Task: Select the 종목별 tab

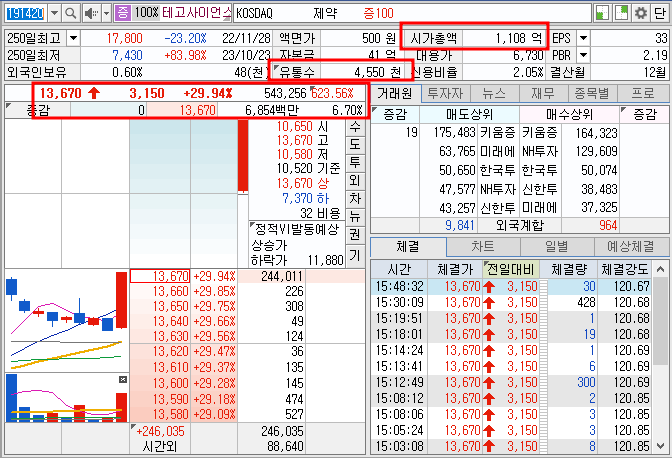Action: click(x=593, y=93)
